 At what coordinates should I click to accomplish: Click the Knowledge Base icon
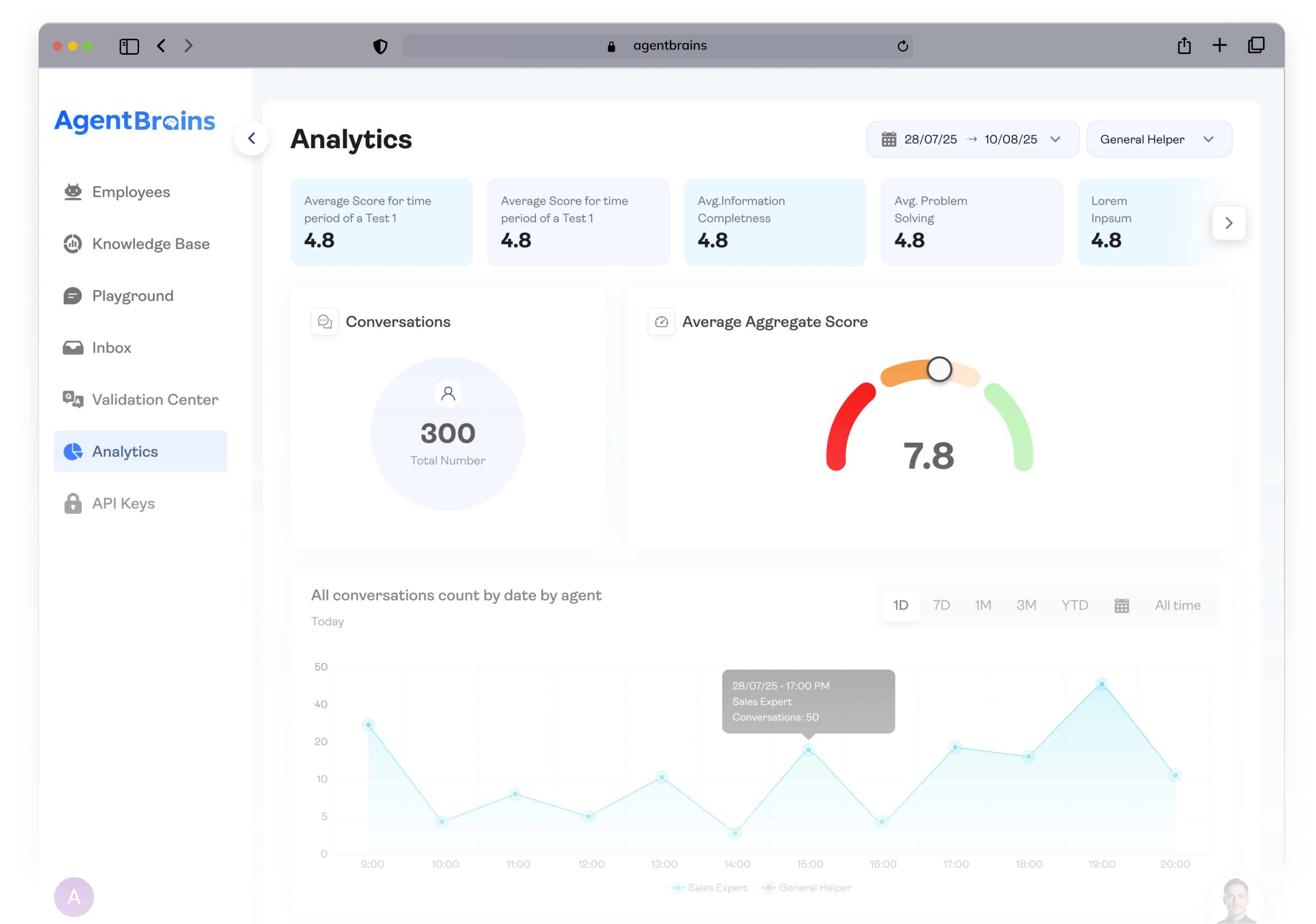(73, 244)
